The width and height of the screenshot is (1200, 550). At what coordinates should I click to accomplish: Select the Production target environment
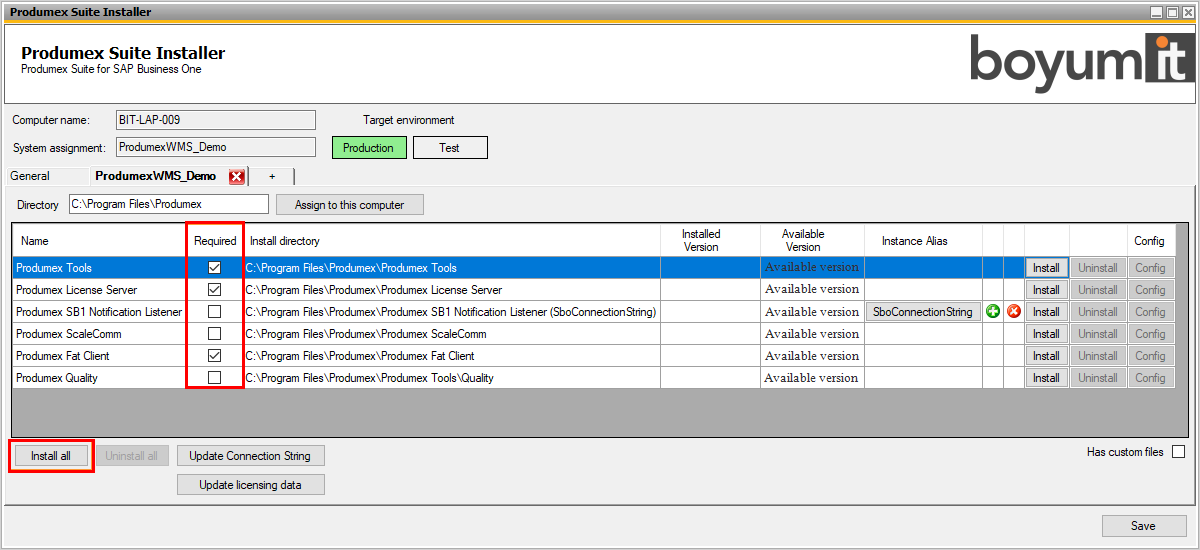click(x=369, y=148)
